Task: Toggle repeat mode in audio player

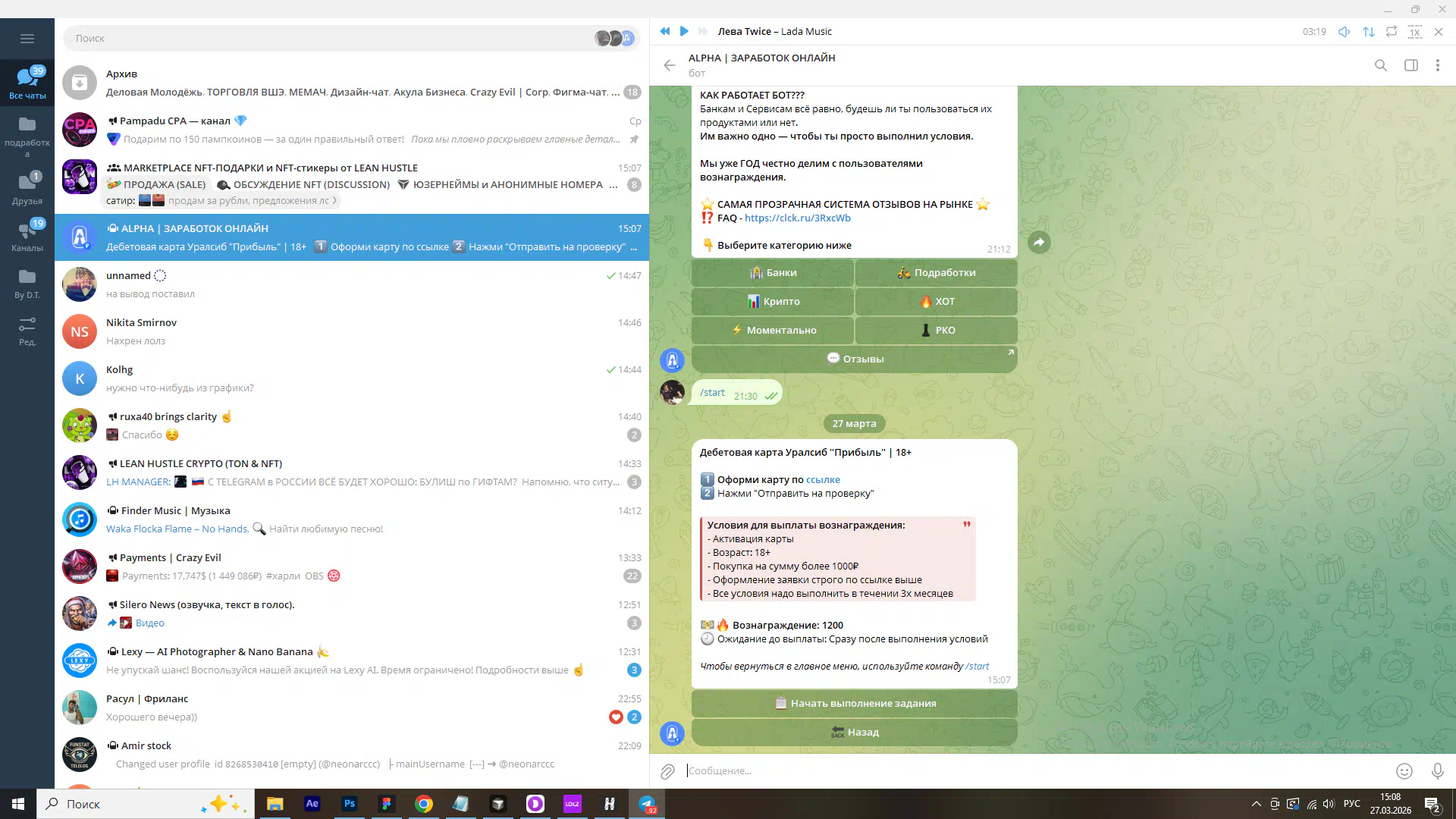Action: [1392, 32]
